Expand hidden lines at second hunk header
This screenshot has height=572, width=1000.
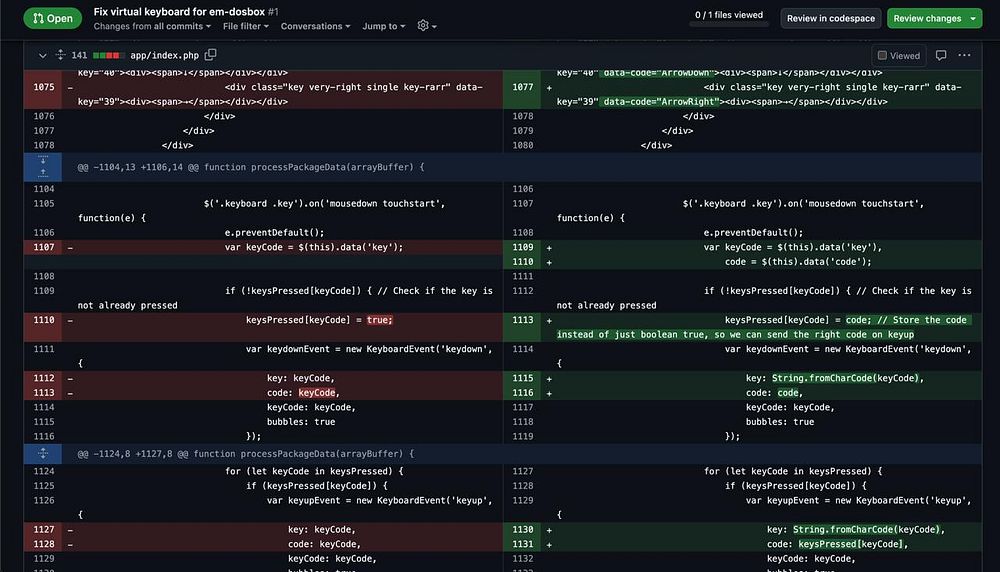point(42,453)
